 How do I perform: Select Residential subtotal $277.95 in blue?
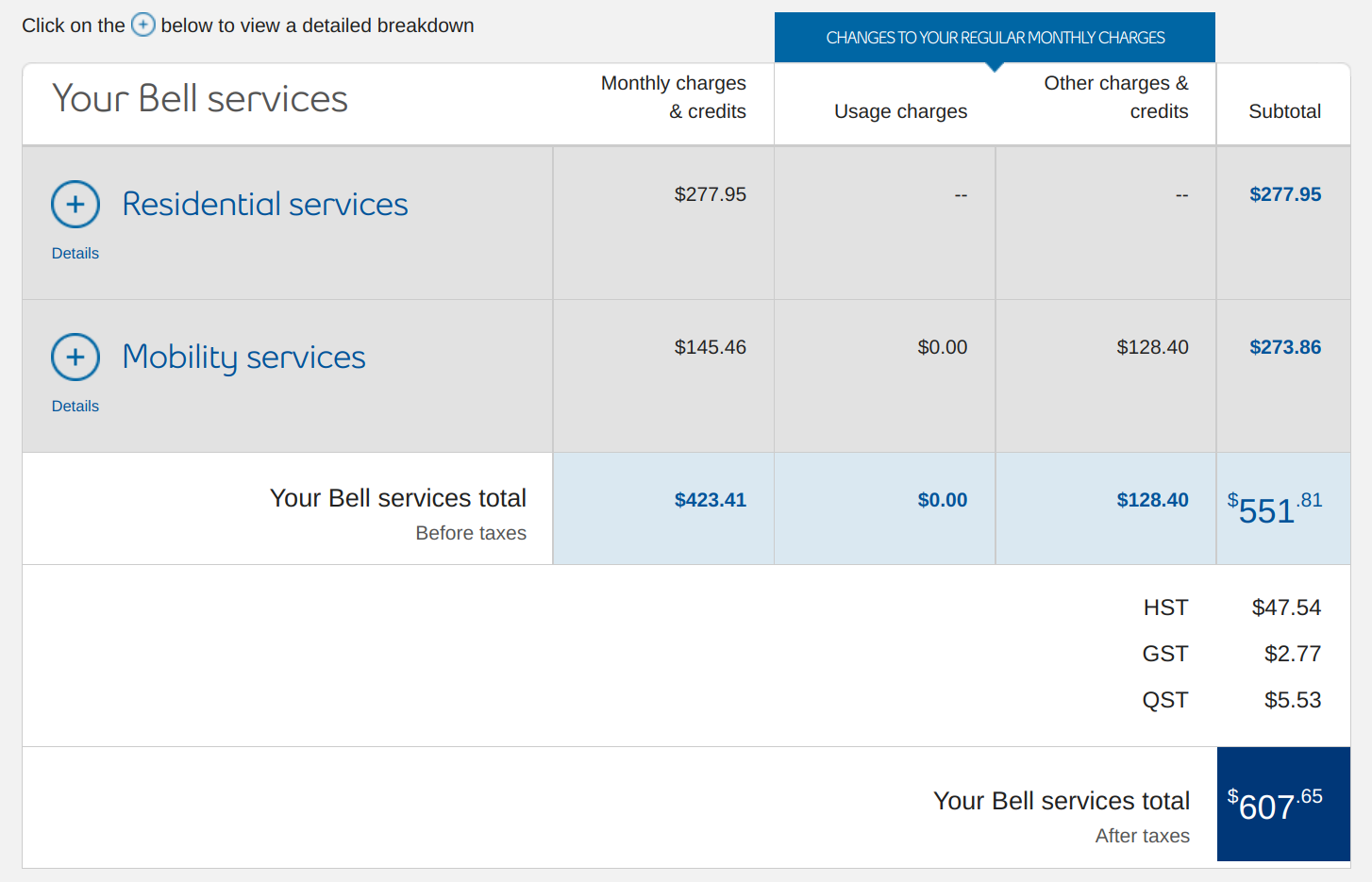[x=1285, y=194]
